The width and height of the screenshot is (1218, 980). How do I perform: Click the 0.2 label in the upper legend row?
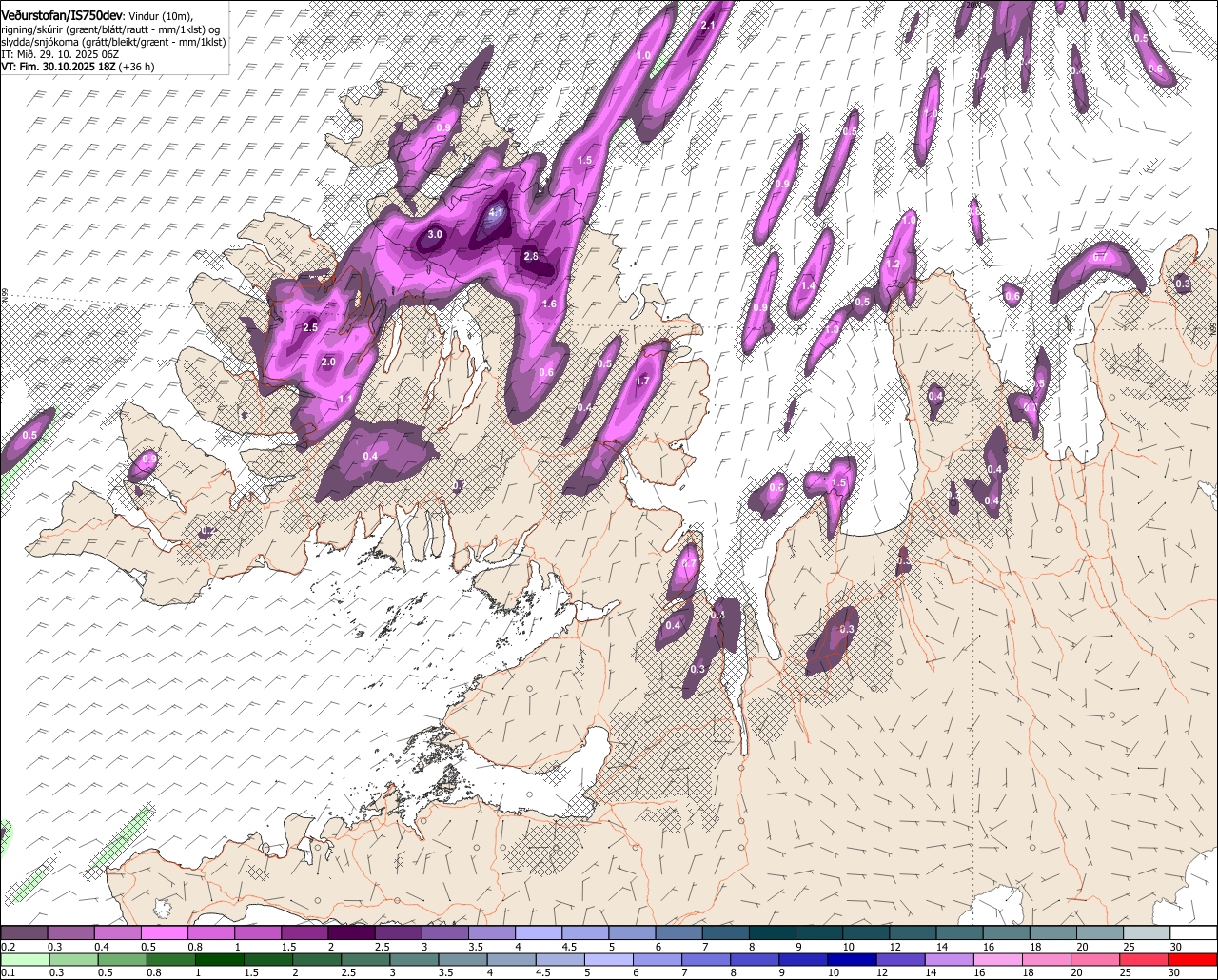point(8,947)
